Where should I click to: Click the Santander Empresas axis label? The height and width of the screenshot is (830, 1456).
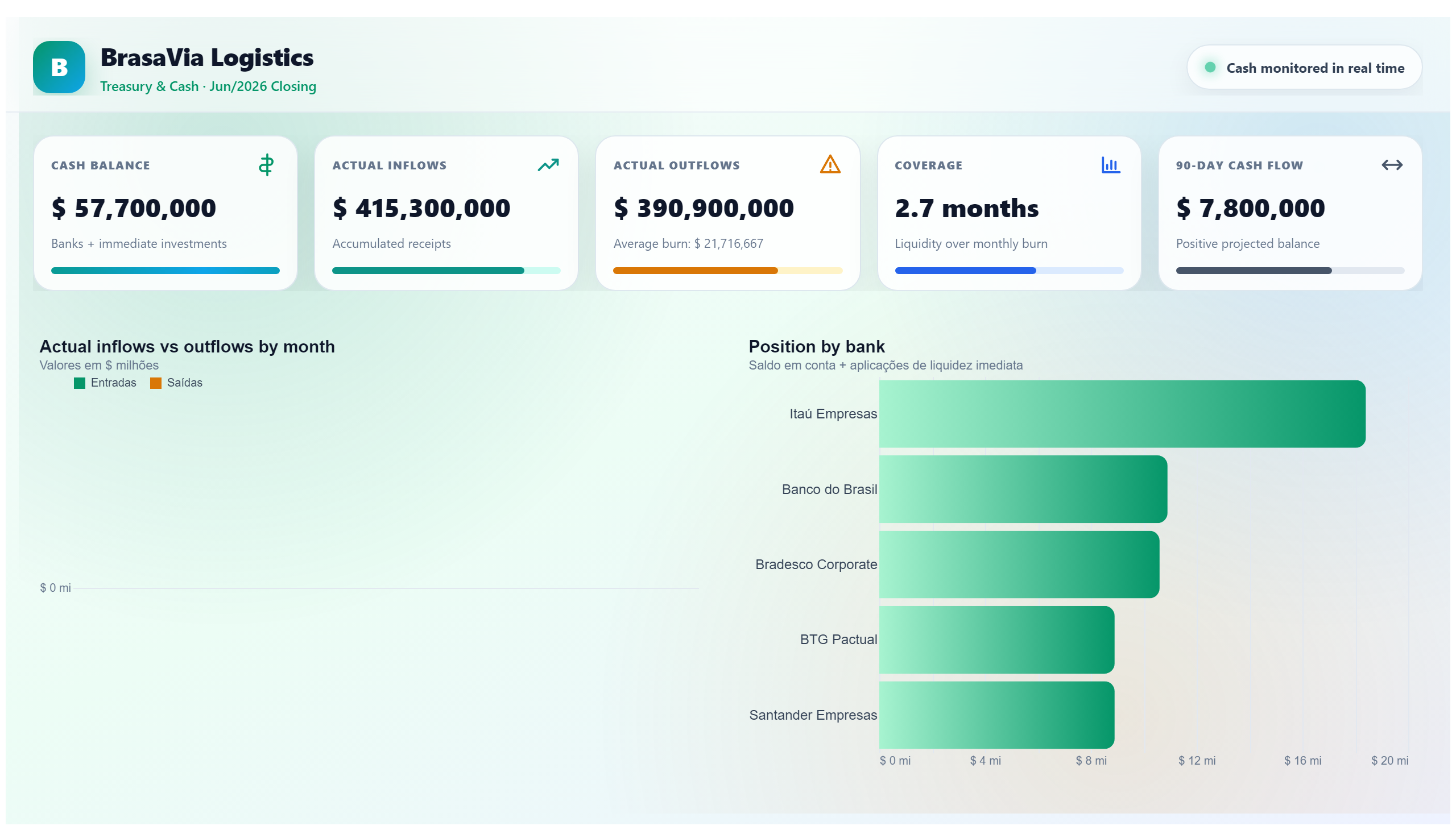(813, 715)
